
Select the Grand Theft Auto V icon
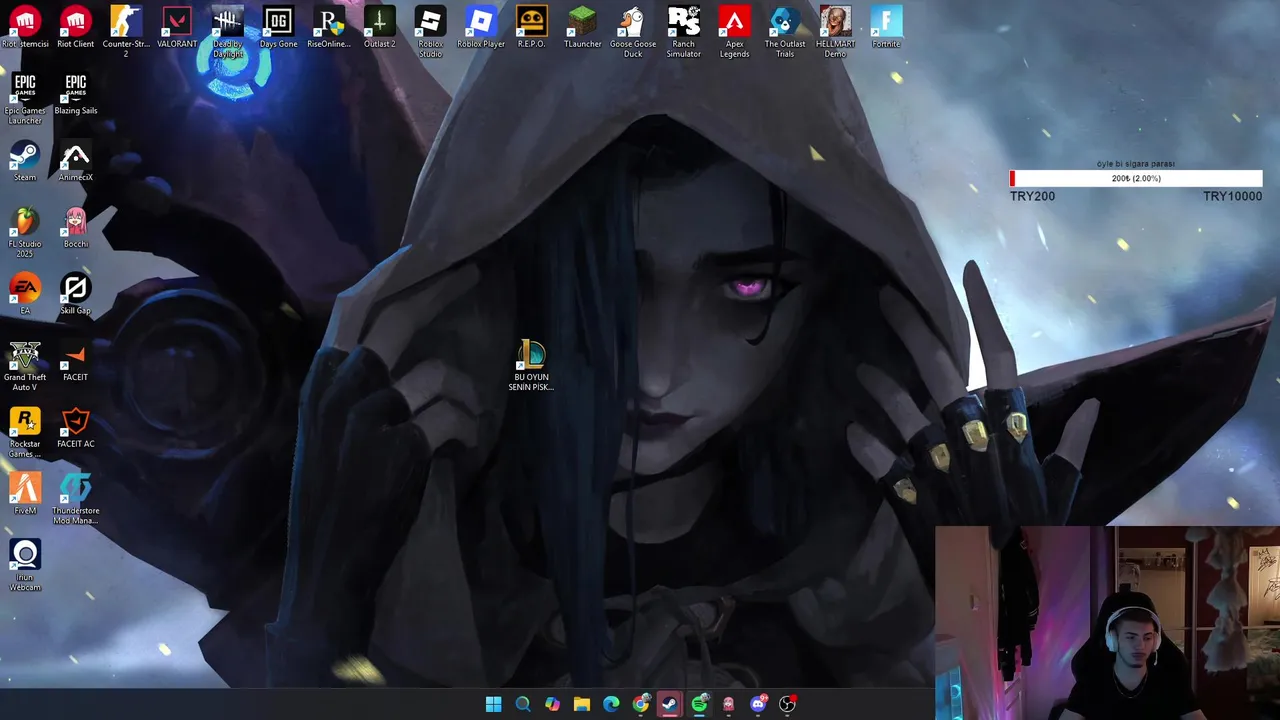pyautogui.click(x=25, y=365)
